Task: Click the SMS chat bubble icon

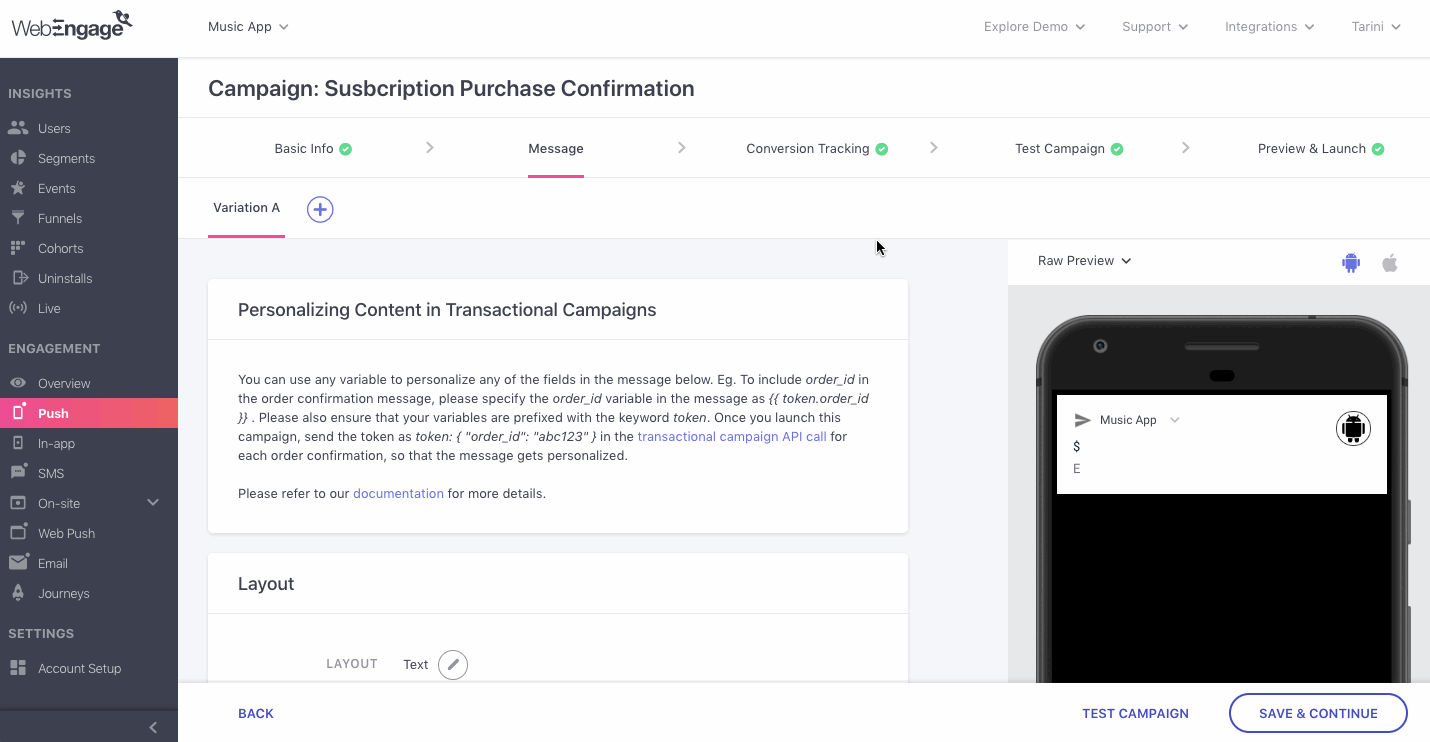Action: (x=18, y=473)
